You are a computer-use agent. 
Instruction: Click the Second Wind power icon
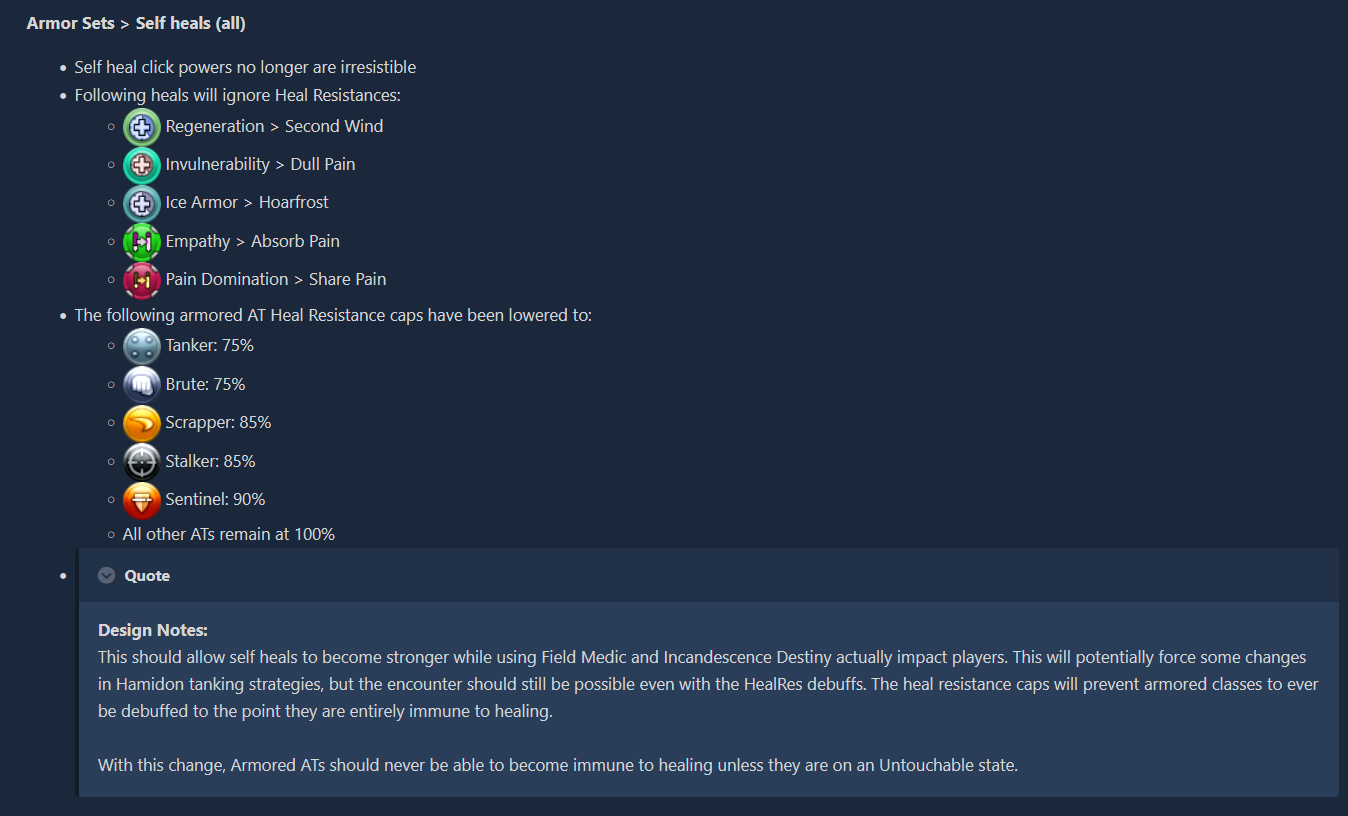pos(142,127)
